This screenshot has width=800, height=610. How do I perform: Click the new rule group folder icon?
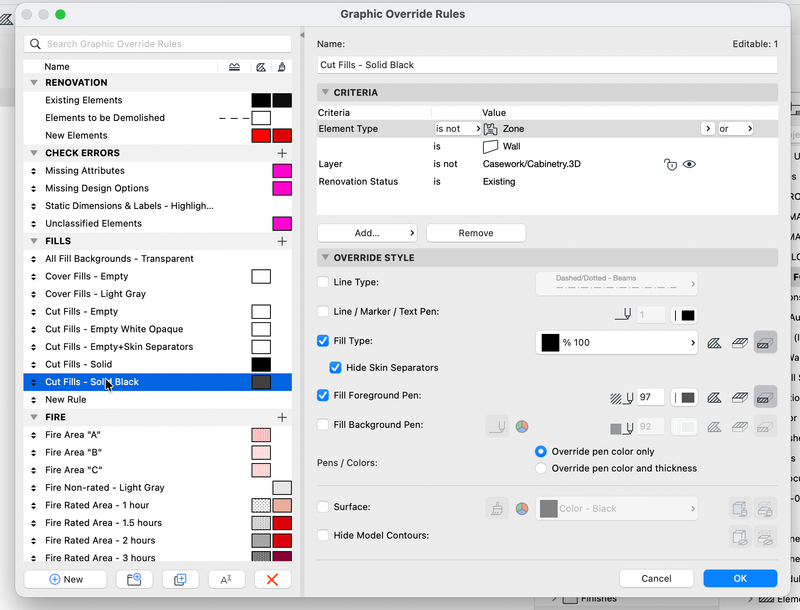(134, 579)
